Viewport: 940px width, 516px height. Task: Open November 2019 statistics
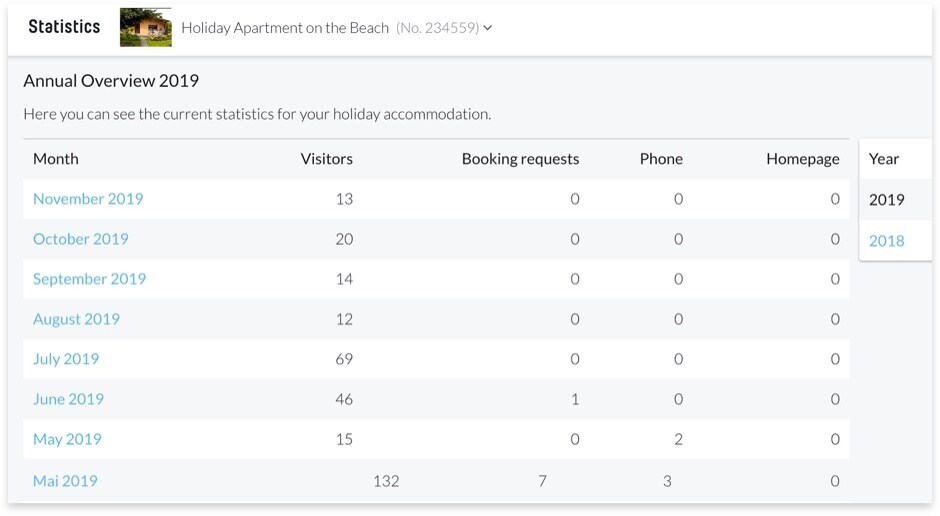(x=88, y=199)
